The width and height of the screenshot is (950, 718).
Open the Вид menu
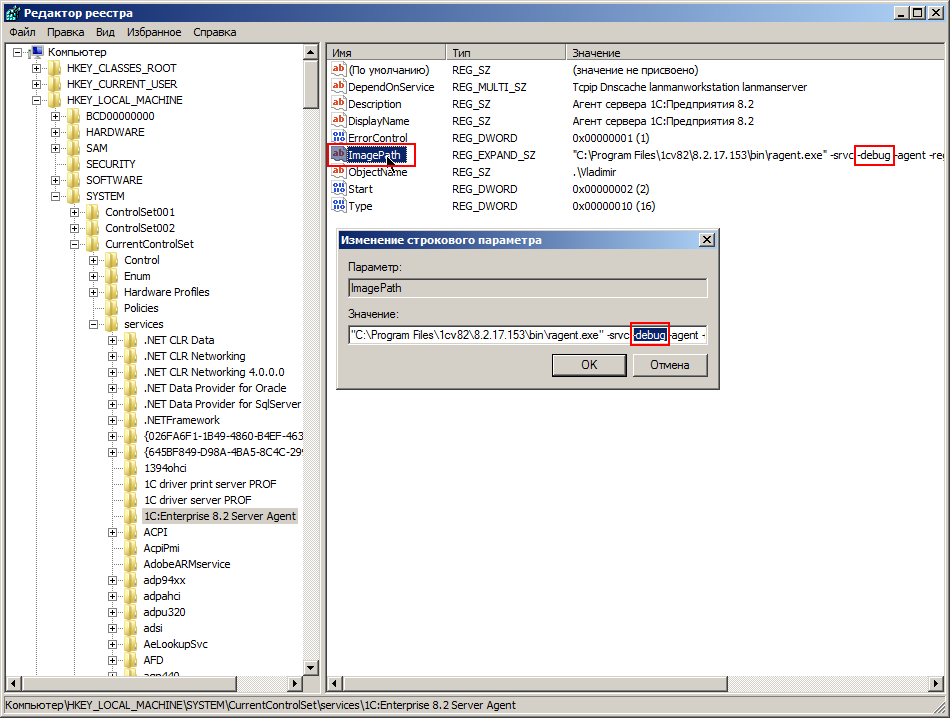pyautogui.click(x=105, y=32)
